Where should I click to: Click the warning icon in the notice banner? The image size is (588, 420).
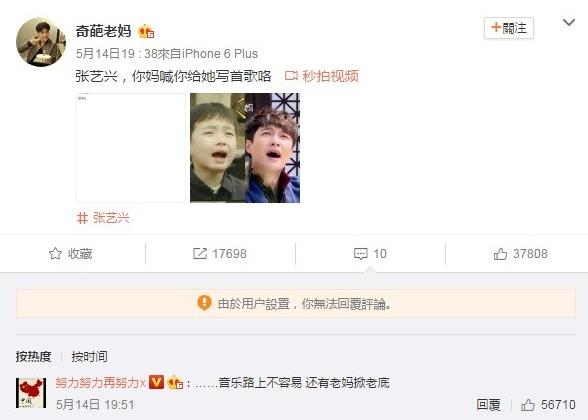(x=204, y=303)
